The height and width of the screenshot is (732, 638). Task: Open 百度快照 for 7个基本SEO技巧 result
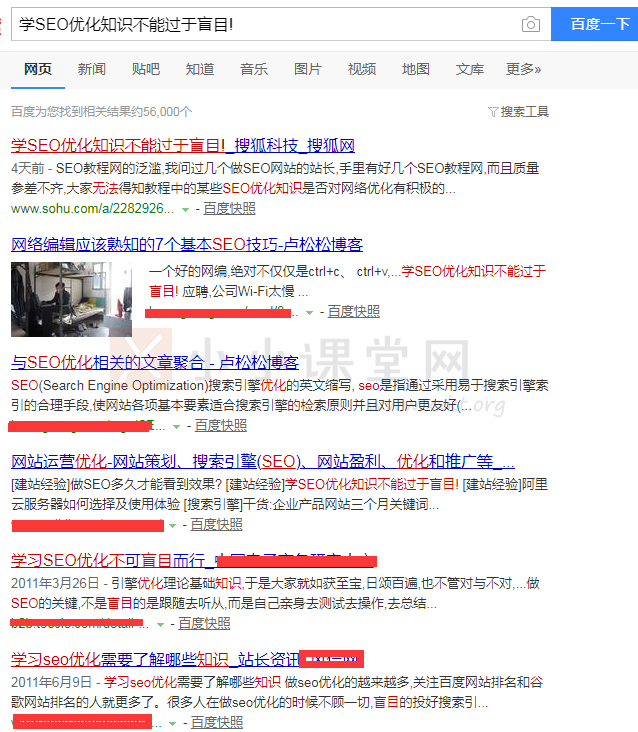pos(353,311)
